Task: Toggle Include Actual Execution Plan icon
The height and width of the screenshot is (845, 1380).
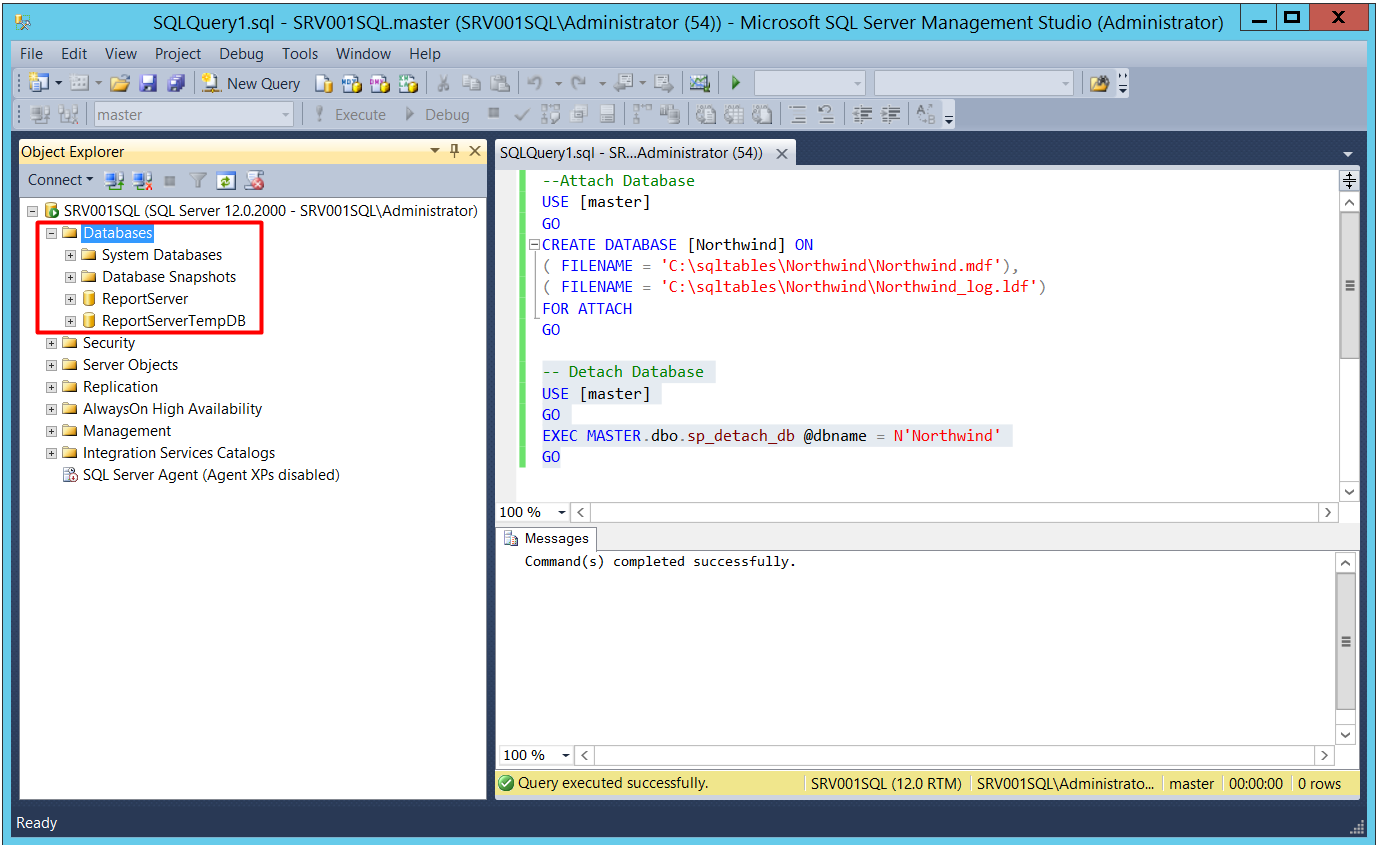Action: [642, 114]
